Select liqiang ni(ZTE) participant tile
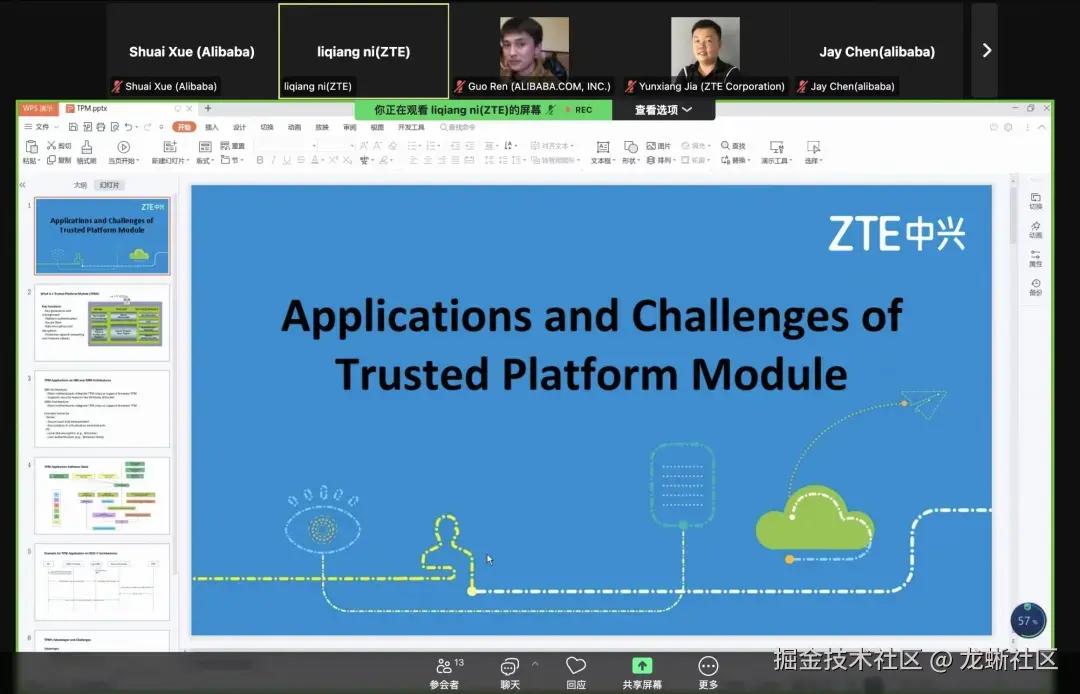Screen dimensions: 1080x694 point(364,51)
